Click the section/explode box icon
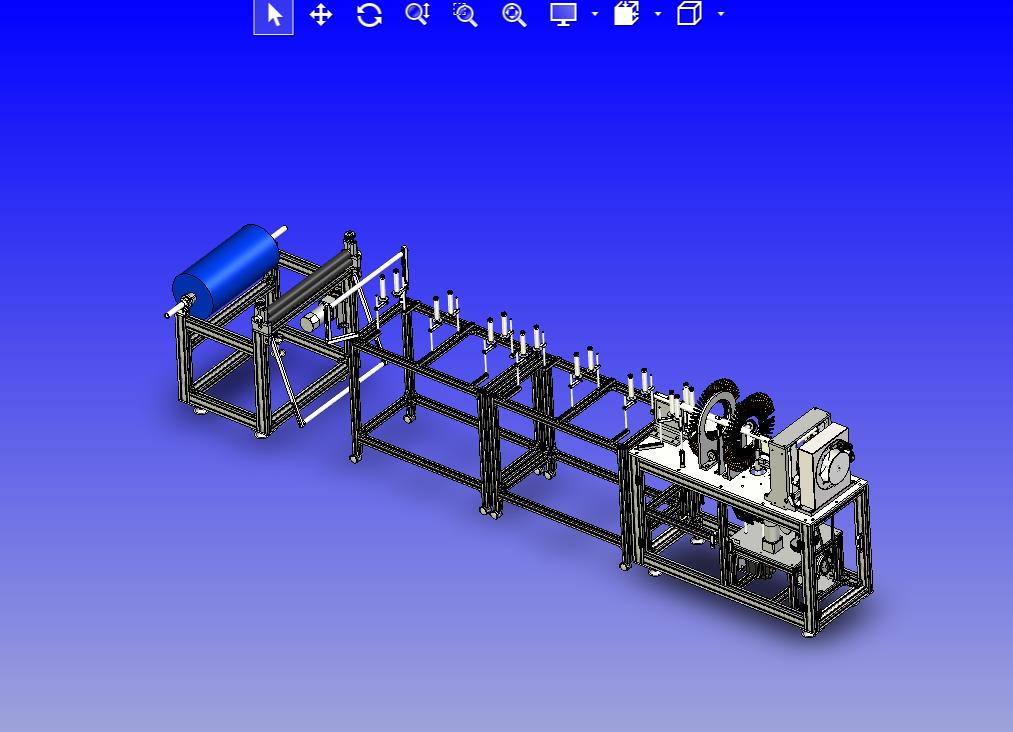 click(x=627, y=14)
